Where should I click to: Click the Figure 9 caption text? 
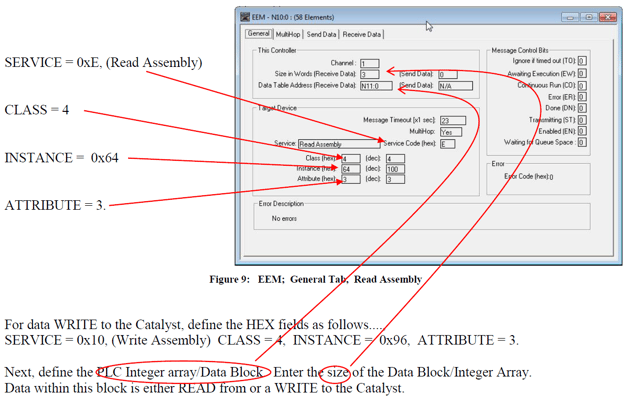tap(315, 279)
